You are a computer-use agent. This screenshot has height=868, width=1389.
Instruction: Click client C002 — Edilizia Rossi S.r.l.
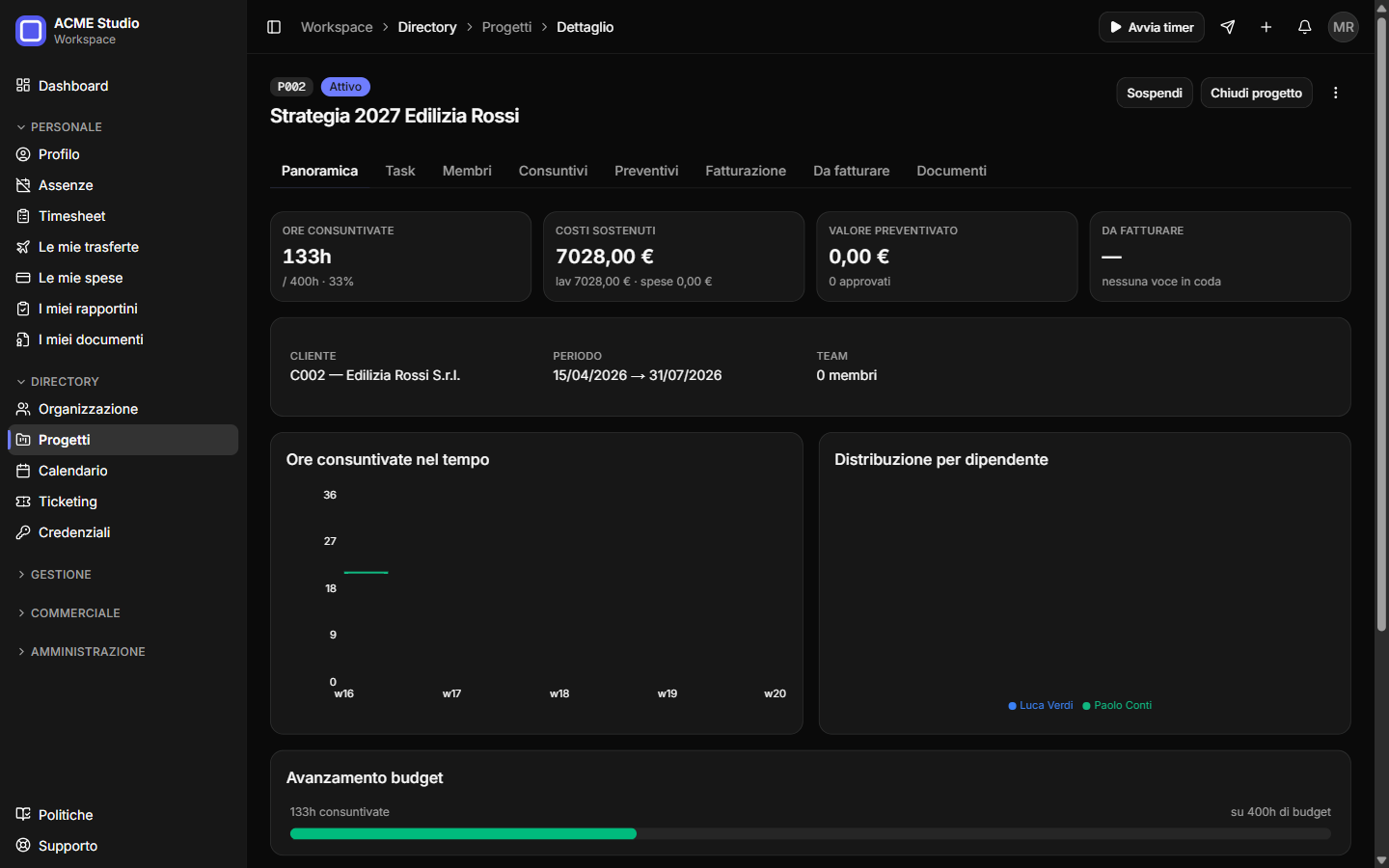[375, 375]
